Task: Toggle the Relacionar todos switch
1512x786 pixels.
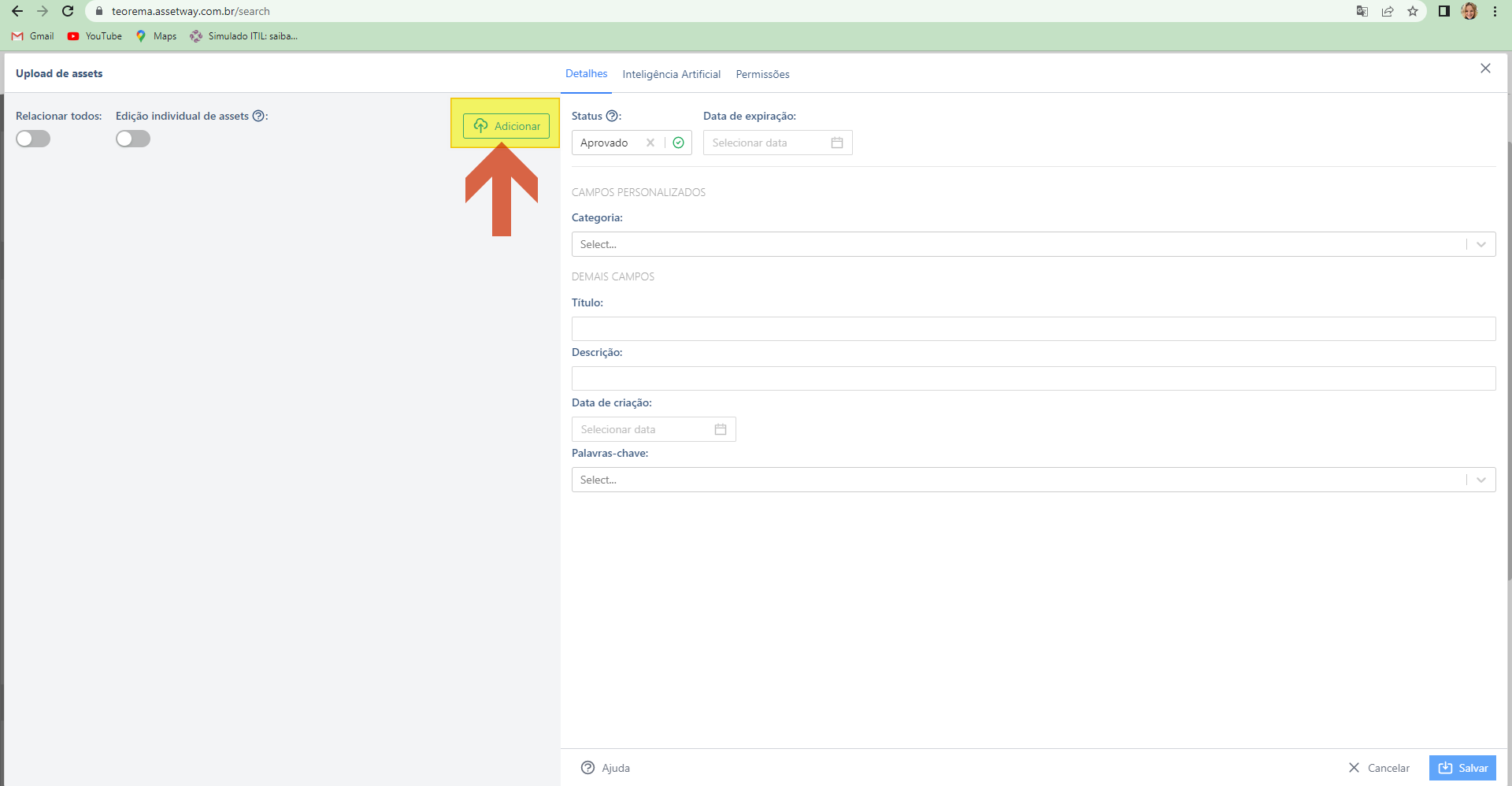Action: pyautogui.click(x=33, y=139)
